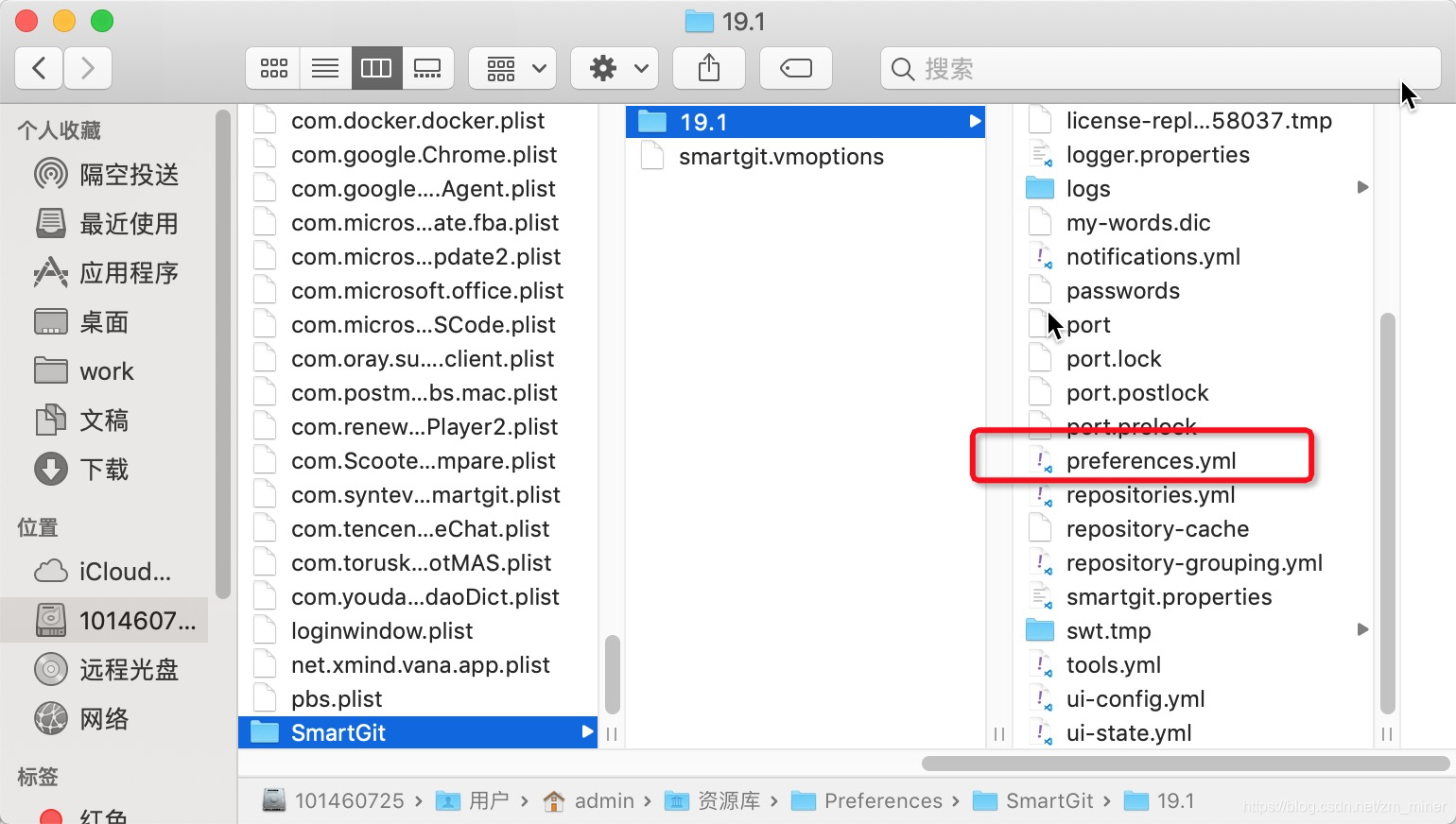
Task: Go back with the Finder back arrow
Action: pos(40,68)
